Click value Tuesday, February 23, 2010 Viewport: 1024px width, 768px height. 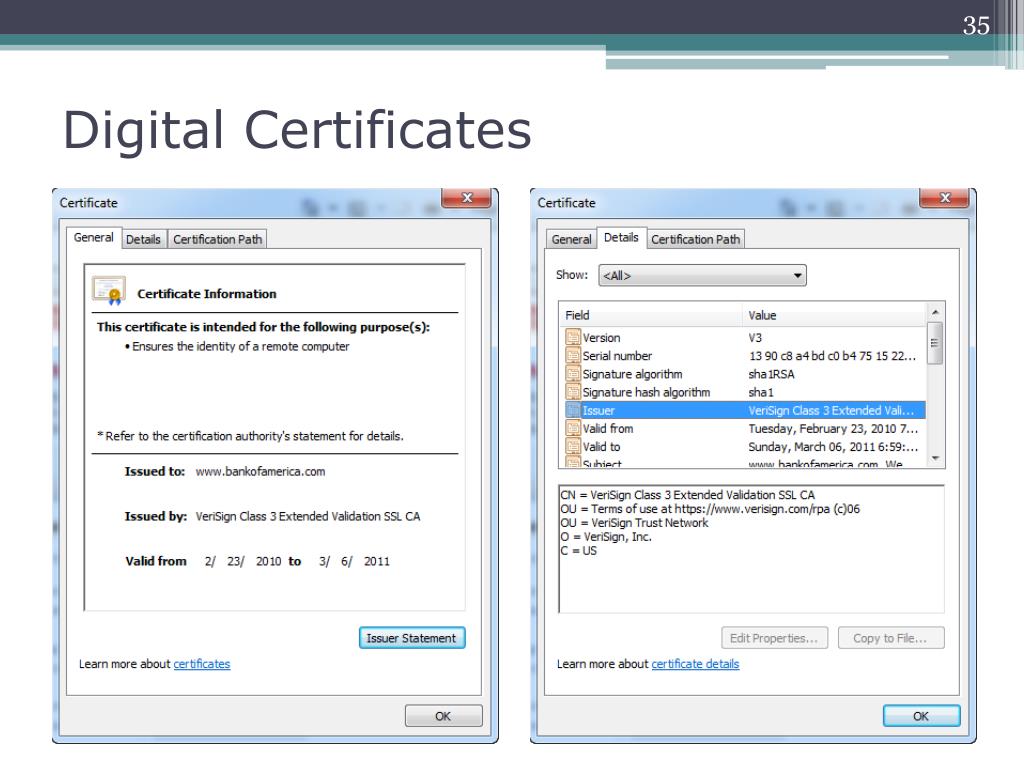tap(833, 429)
